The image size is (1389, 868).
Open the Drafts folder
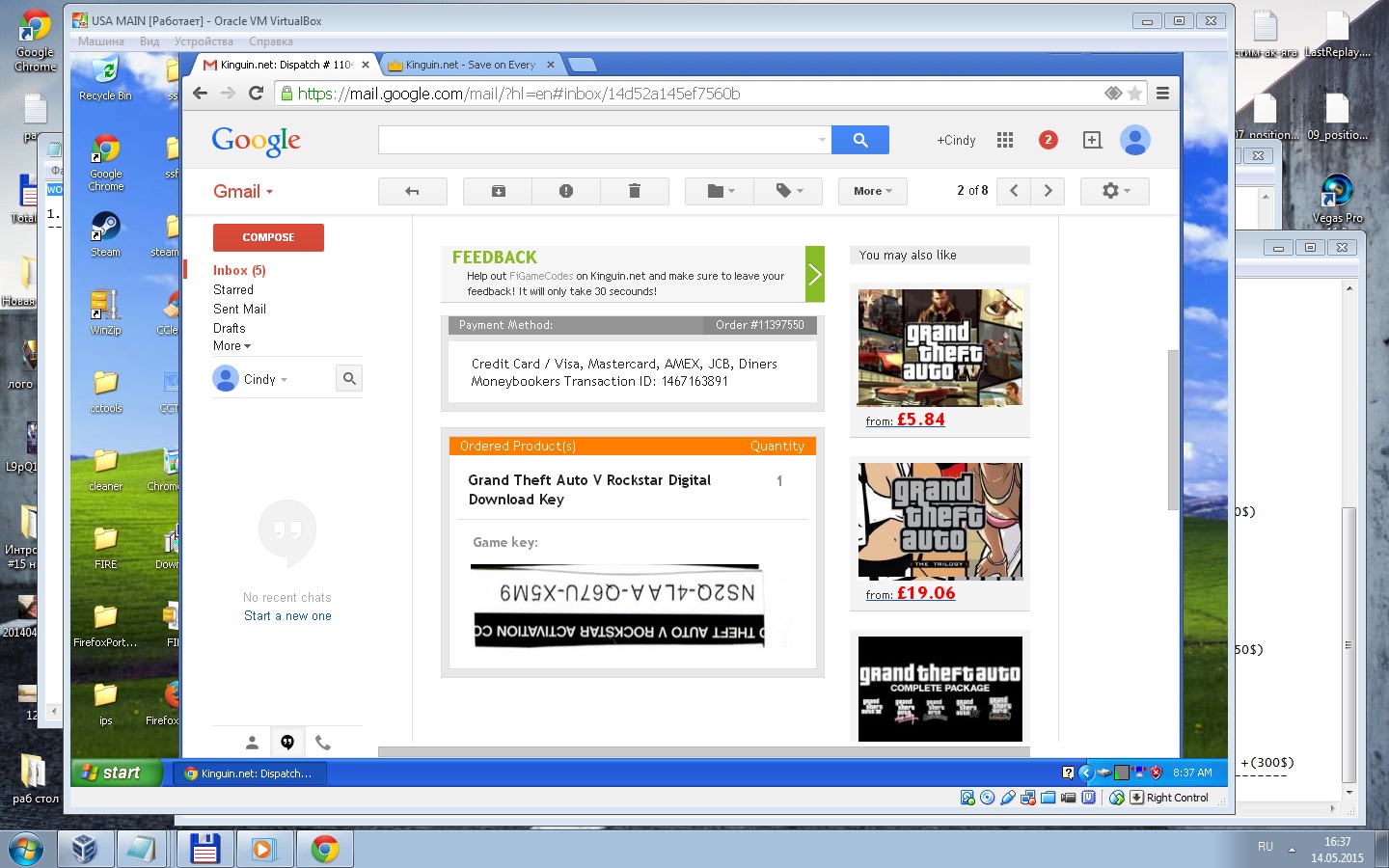230,329
